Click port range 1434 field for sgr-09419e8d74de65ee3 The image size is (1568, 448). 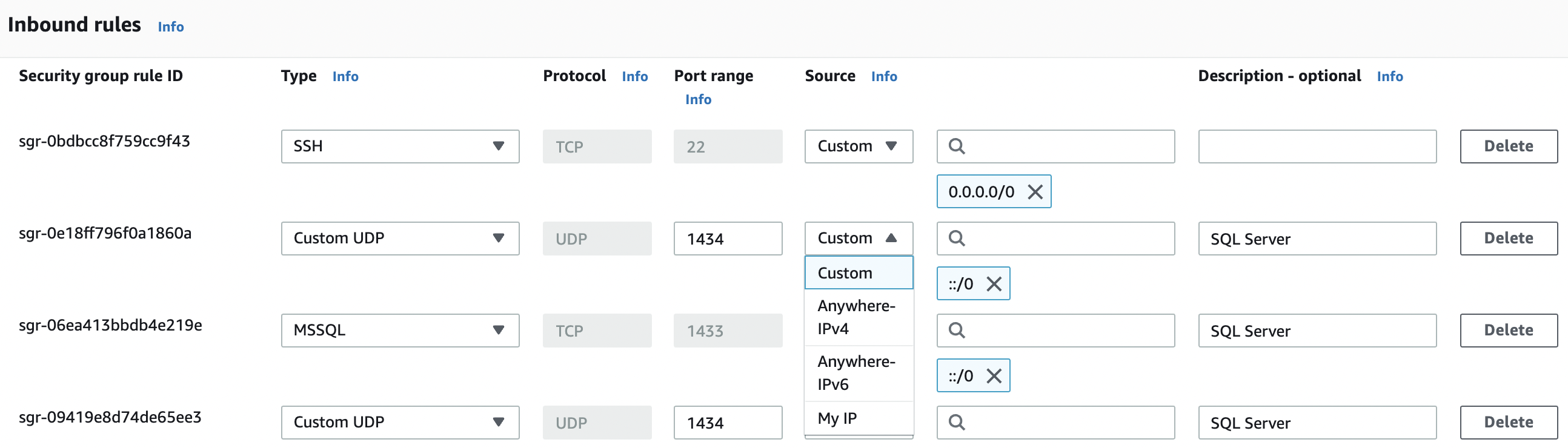[x=728, y=422]
